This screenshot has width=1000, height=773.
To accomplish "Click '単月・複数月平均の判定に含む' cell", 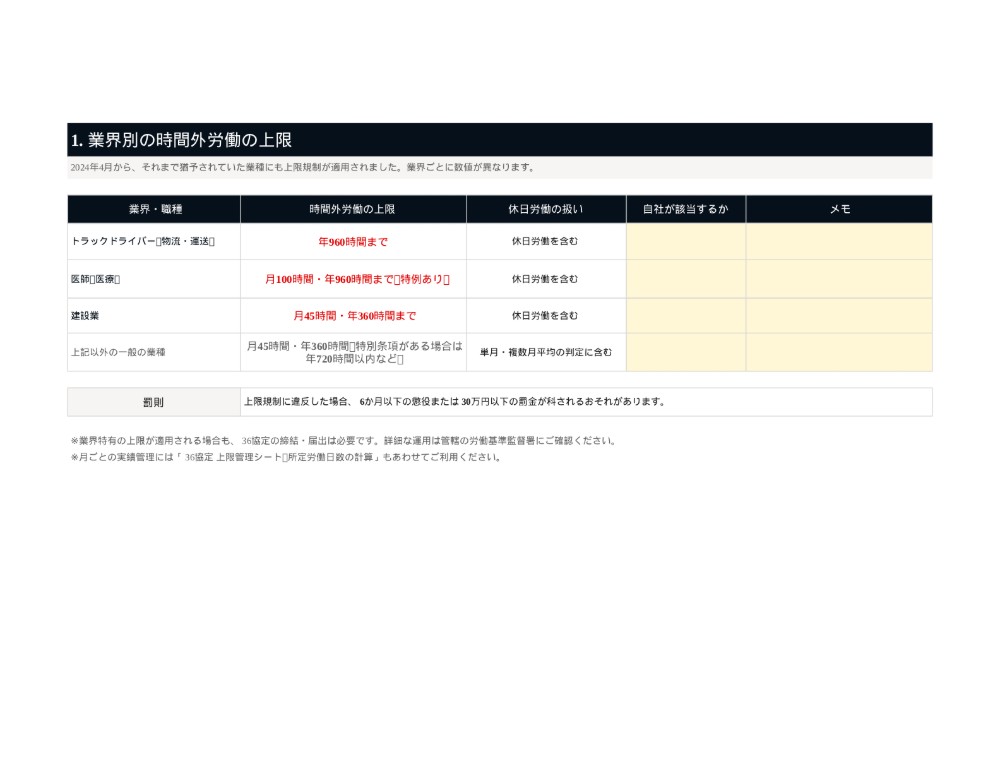I will 546,352.
